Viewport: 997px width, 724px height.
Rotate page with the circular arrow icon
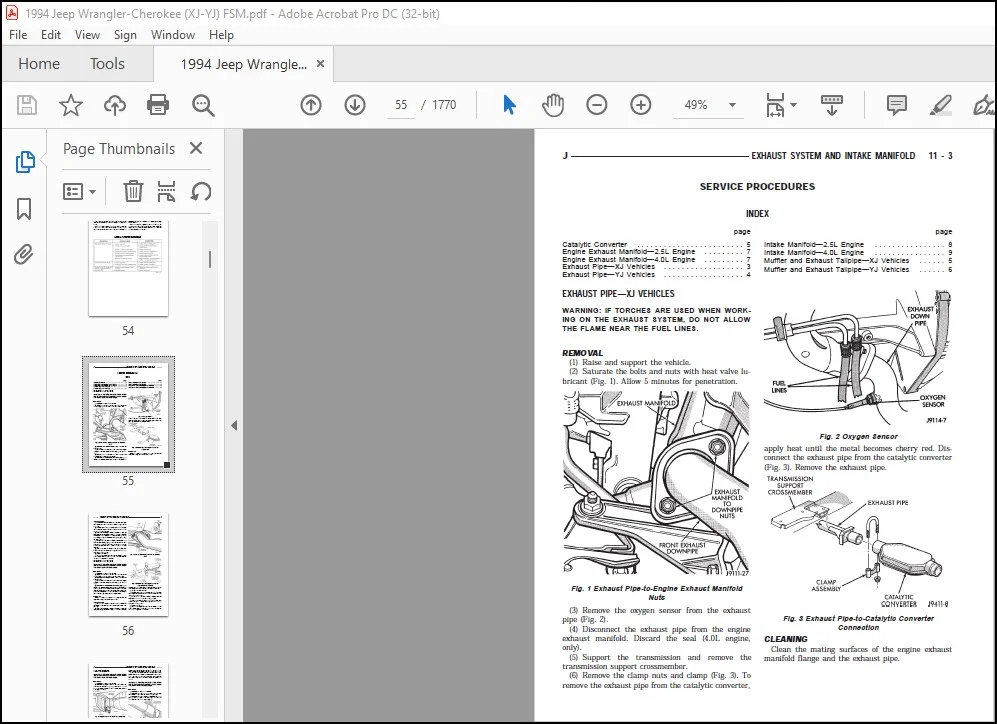coord(201,191)
